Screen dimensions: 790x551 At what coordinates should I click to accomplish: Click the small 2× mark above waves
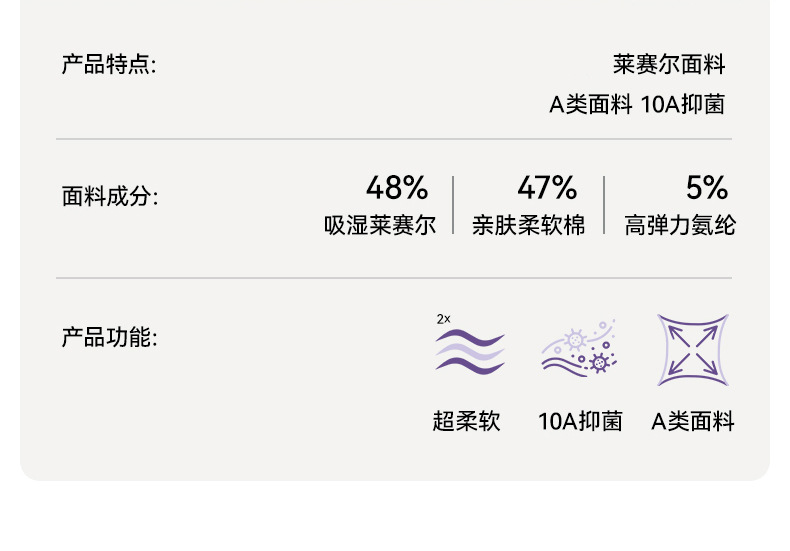[444, 319]
